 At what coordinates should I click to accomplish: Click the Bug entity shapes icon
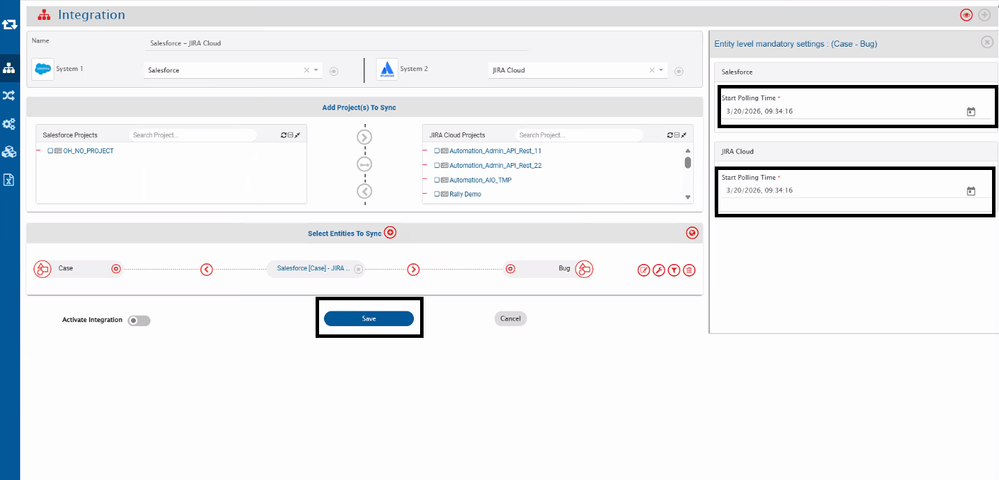(584, 269)
